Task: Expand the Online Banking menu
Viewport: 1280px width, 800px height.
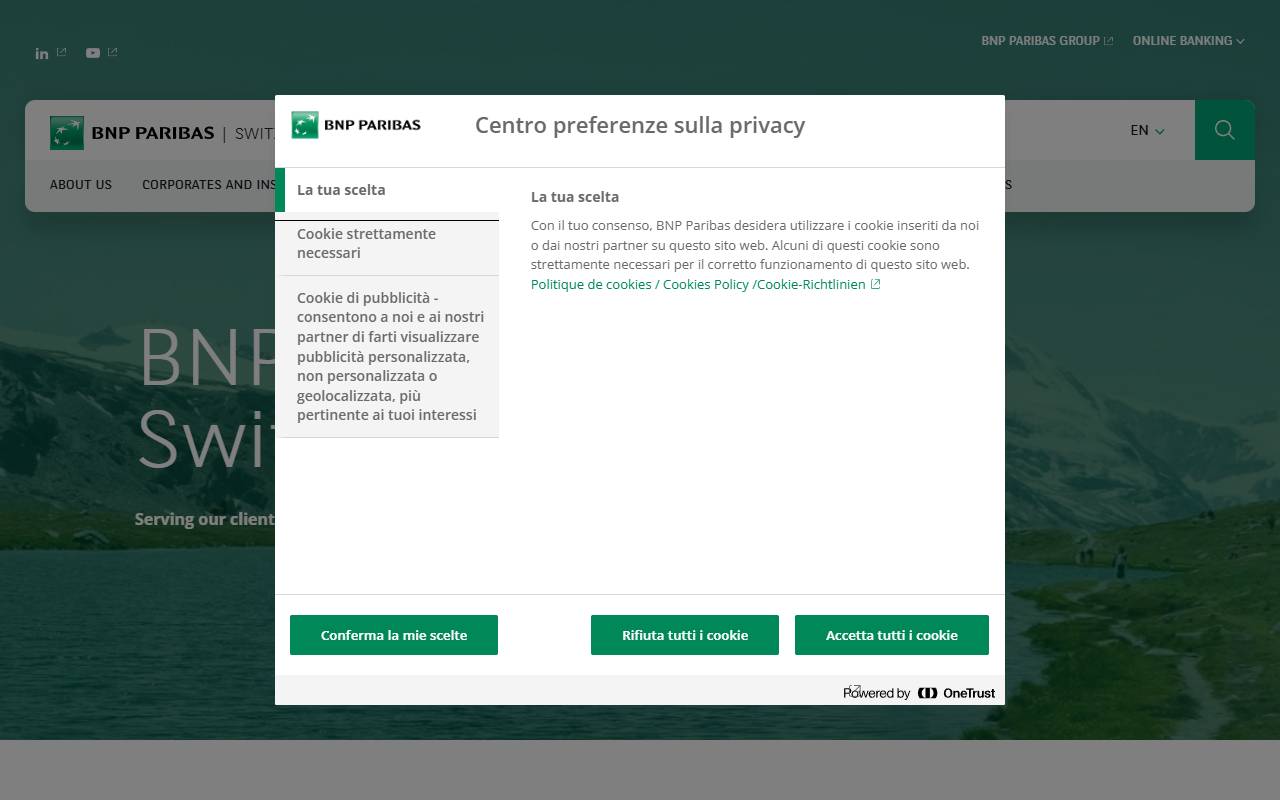Action: click(1188, 41)
